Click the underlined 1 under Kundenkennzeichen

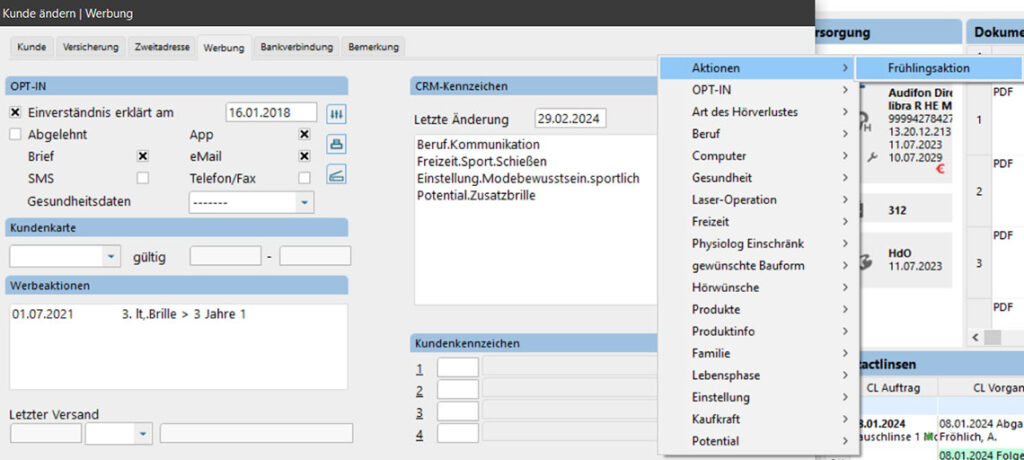[x=421, y=368]
